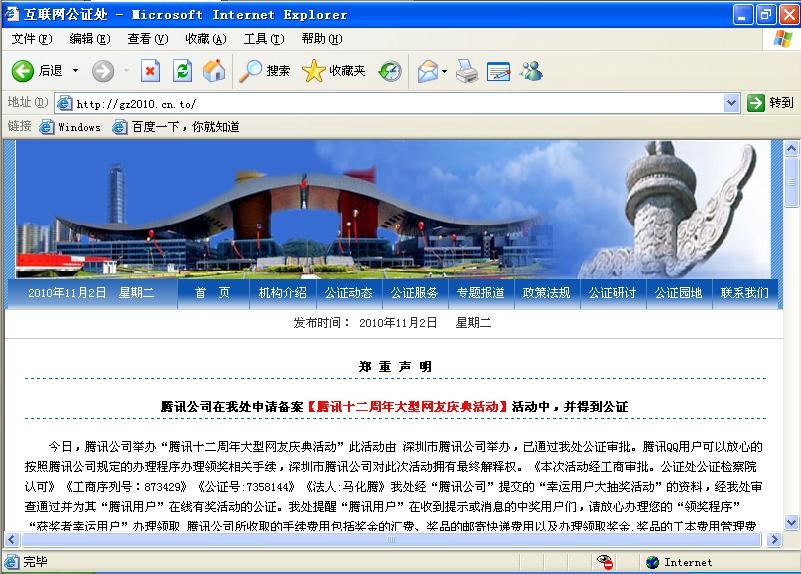
Task: Go to 首页 in site navigation
Action: click(213, 293)
